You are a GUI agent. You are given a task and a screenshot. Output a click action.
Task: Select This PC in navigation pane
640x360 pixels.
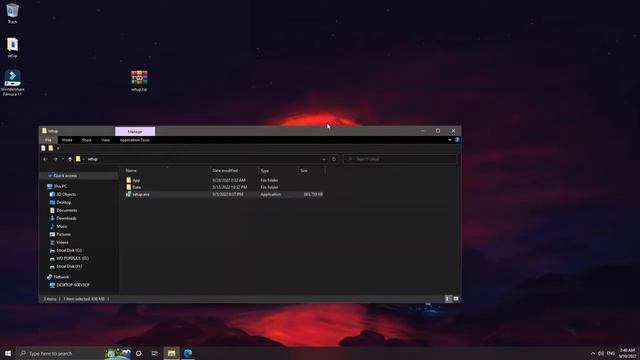[60, 186]
